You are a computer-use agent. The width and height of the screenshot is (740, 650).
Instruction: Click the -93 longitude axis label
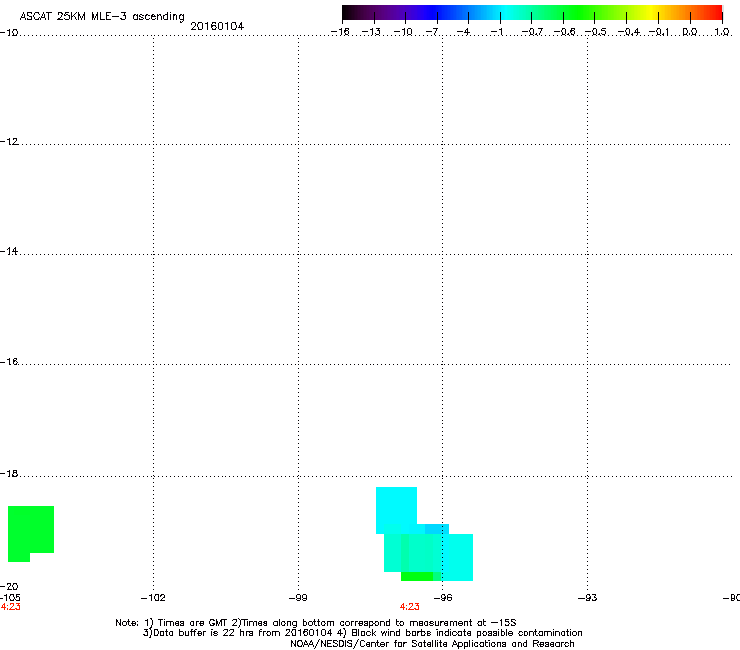(x=588, y=598)
